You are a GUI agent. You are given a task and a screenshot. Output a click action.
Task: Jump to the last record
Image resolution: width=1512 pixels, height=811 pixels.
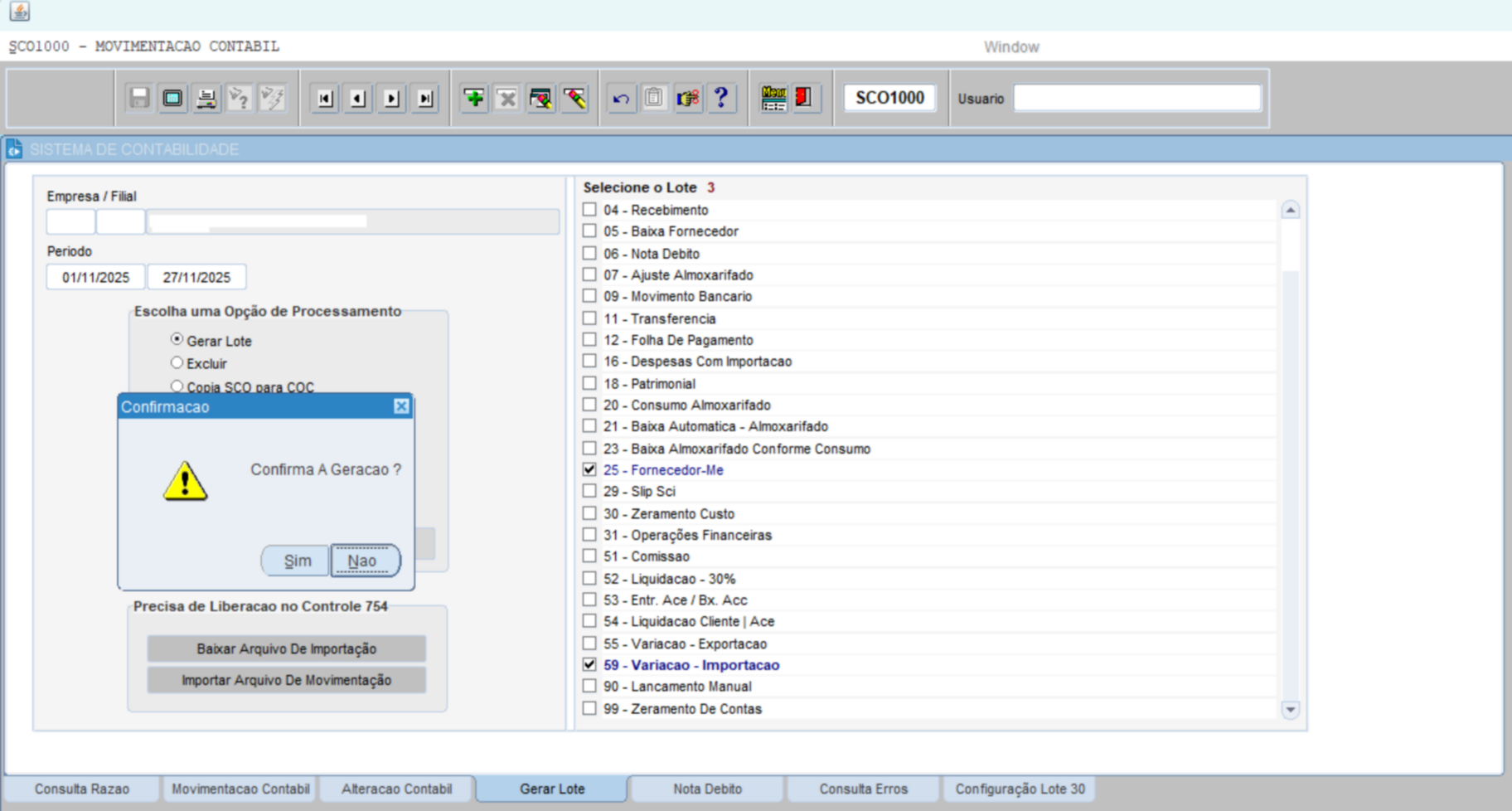point(425,99)
